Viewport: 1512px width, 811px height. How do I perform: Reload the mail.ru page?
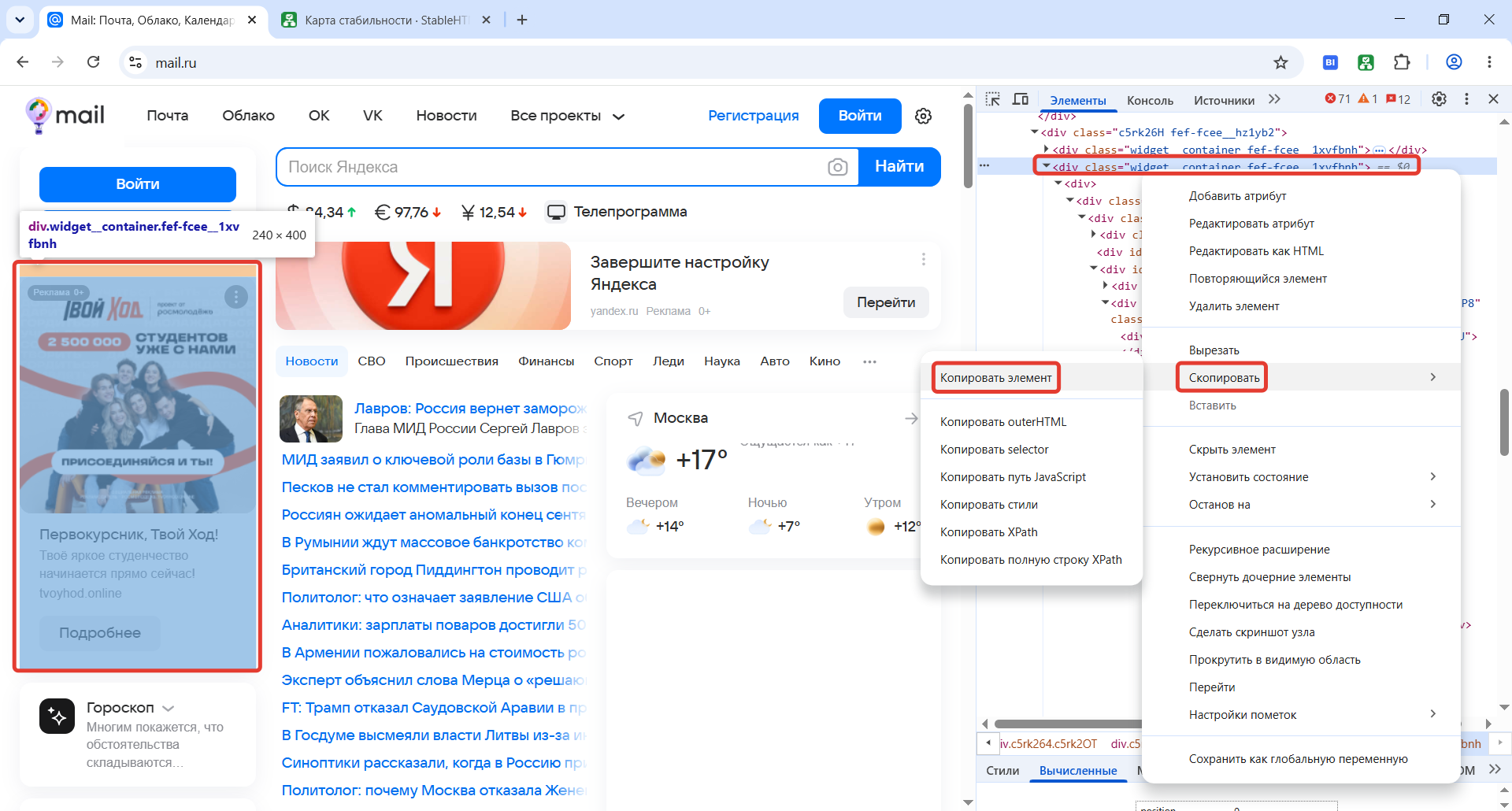tap(93, 62)
